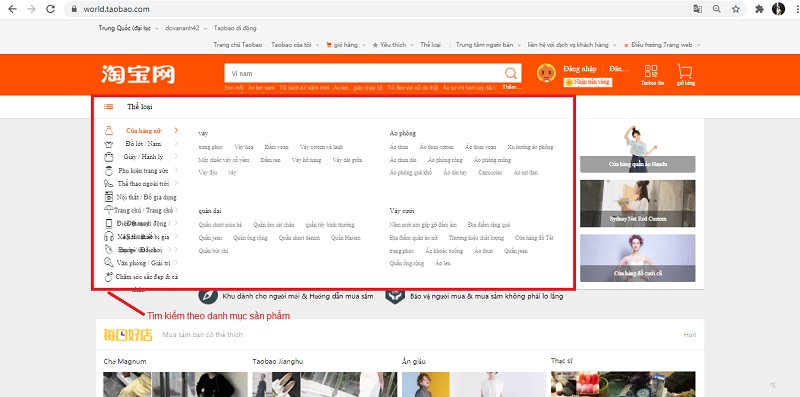
Task: Open Taobao di động link
Action: (235, 29)
